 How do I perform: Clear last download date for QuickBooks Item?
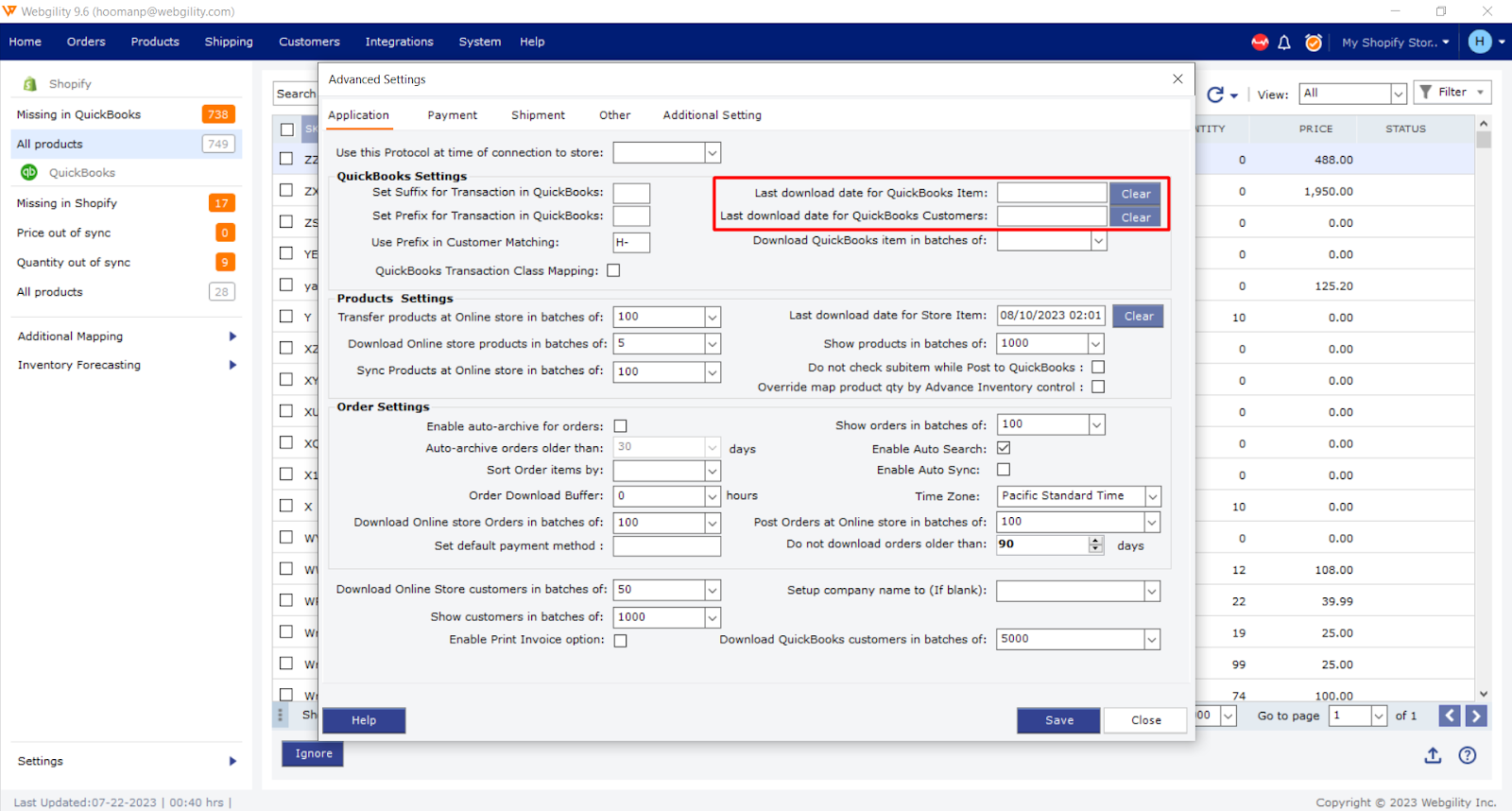(x=1135, y=194)
